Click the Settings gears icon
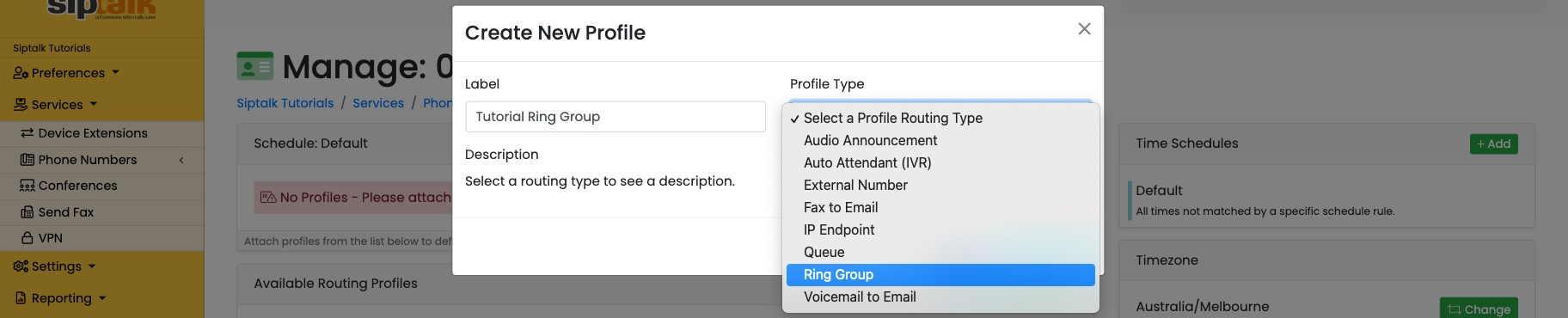 point(21,266)
